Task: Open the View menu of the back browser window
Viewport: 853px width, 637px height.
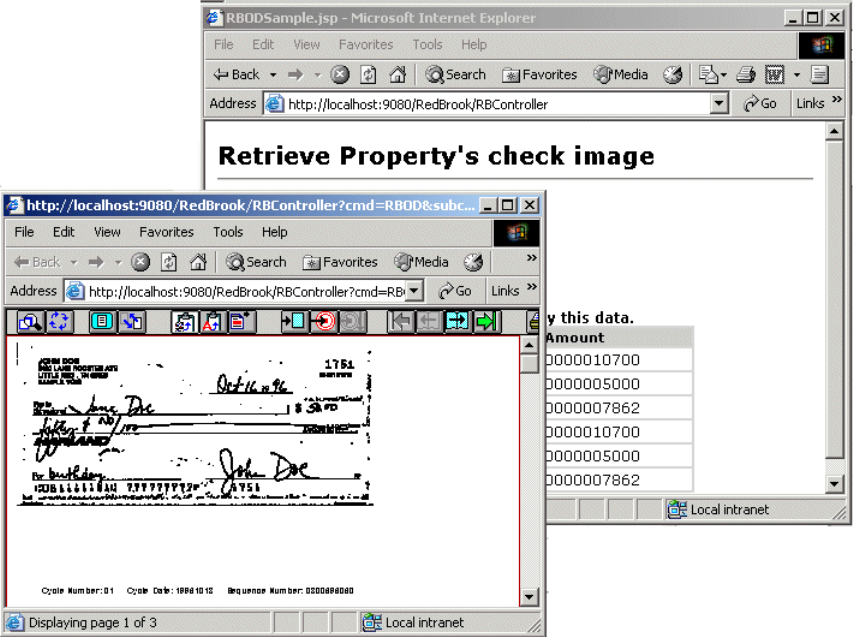Action: click(x=306, y=44)
